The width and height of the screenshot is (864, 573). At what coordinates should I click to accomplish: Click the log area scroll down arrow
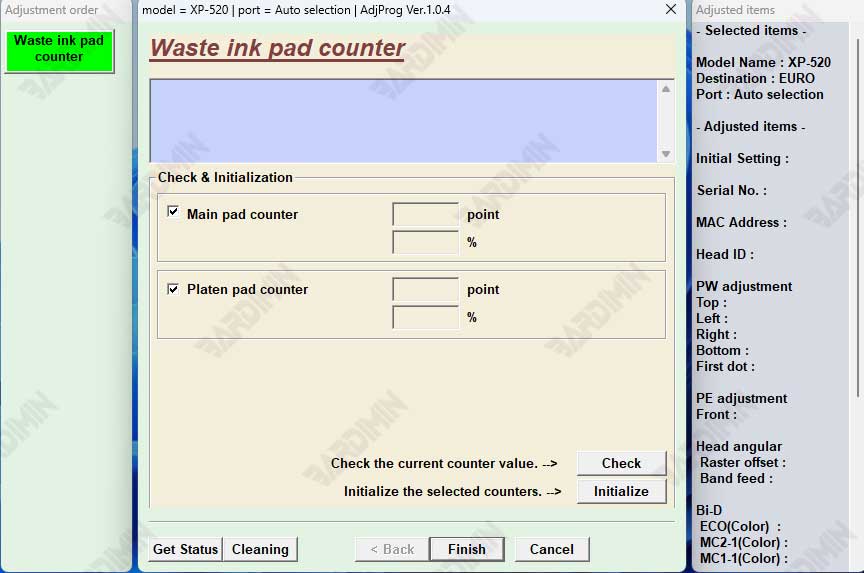(666, 153)
